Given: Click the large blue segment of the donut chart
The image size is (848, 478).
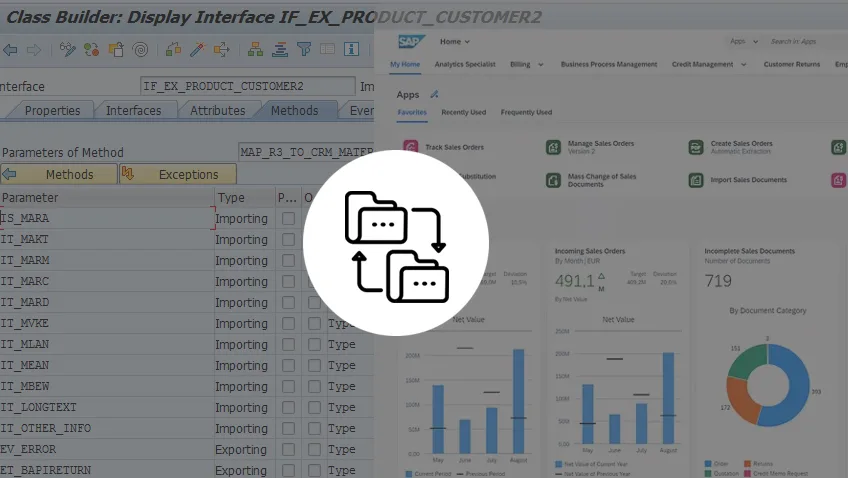Looking at the screenshot, I should (x=792, y=389).
